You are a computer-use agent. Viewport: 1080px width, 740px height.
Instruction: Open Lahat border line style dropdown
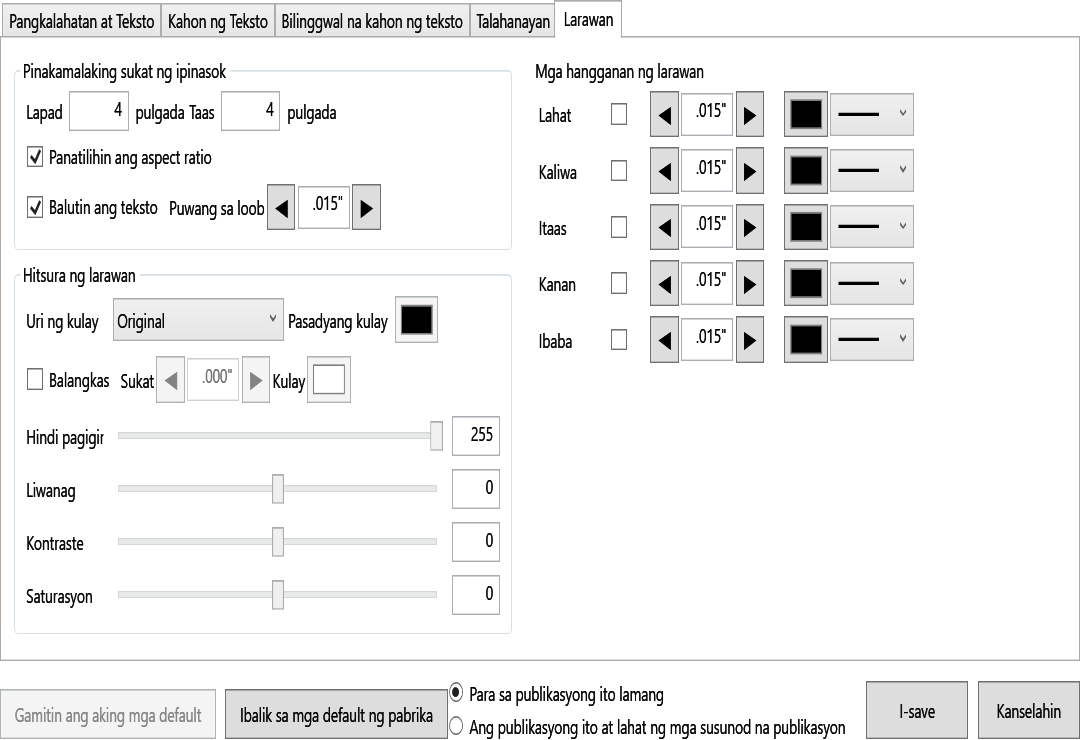click(872, 114)
